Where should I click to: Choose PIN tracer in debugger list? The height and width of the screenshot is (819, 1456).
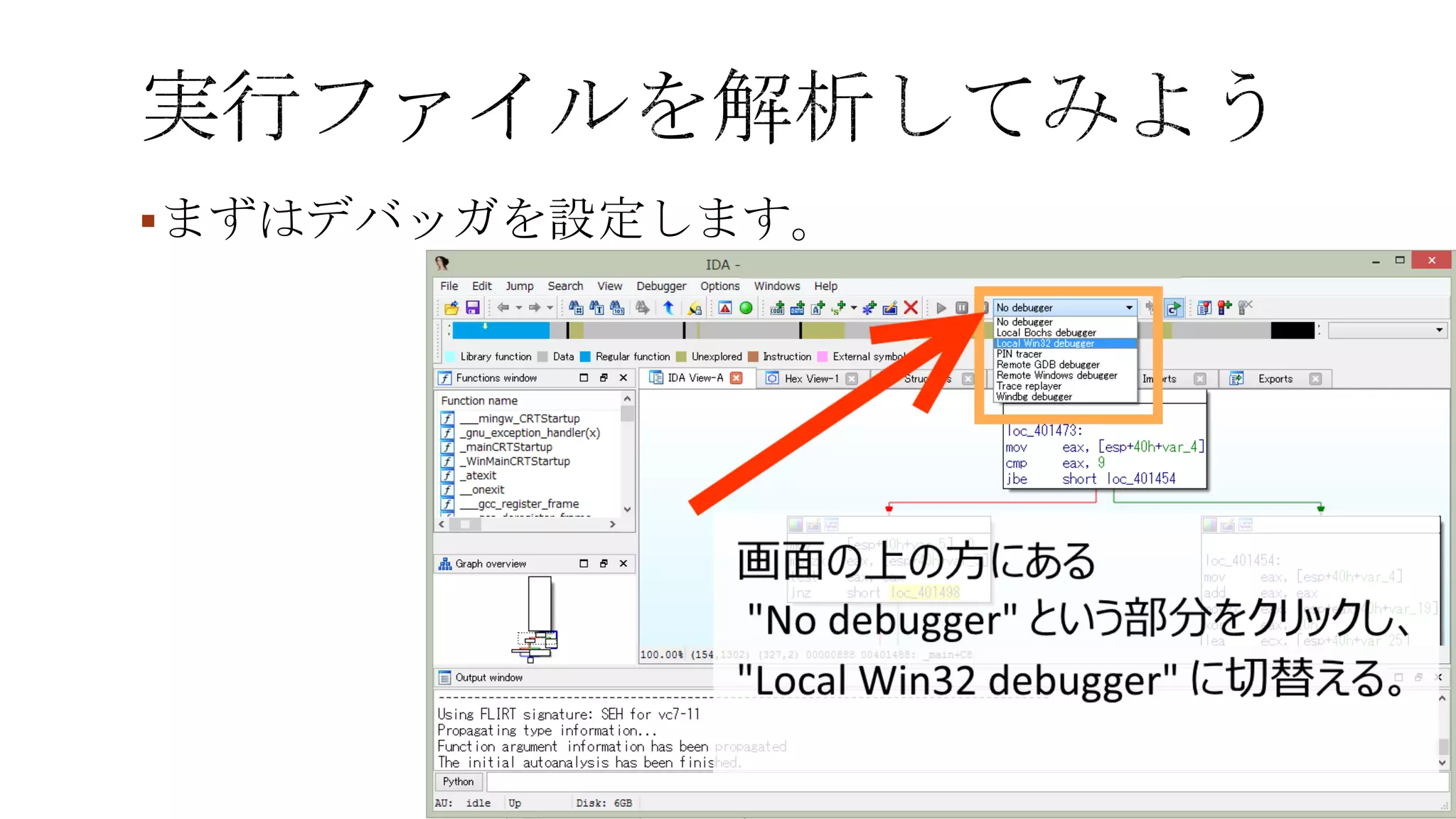click(x=1065, y=354)
